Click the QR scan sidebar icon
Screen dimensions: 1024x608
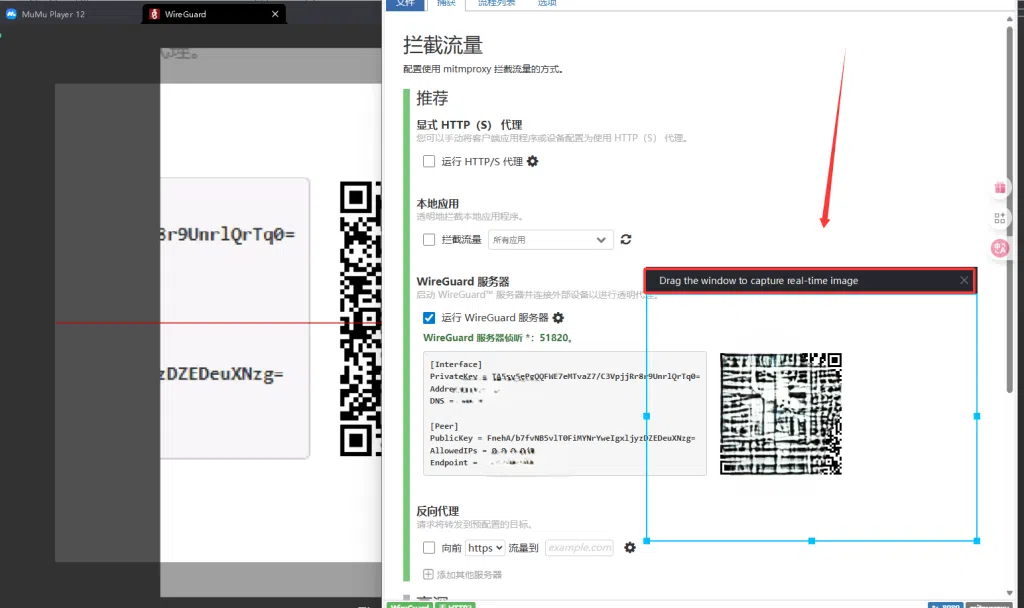1000,218
